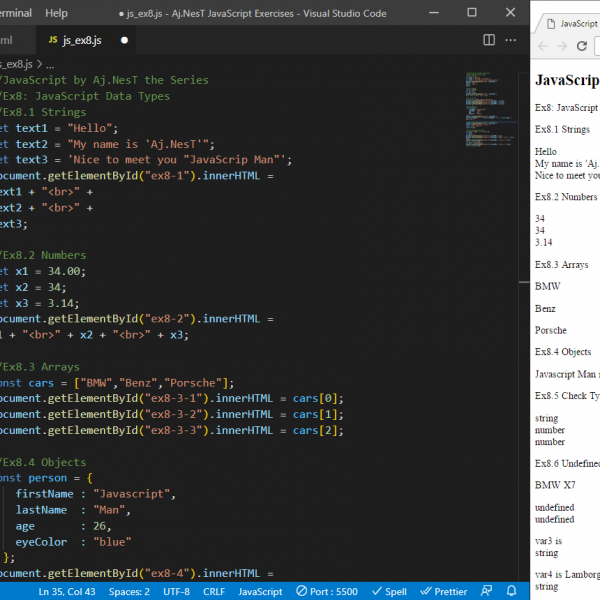Click Prettier formatter status item
The width and height of the screenshot is (600, 600).
[441, 591]
